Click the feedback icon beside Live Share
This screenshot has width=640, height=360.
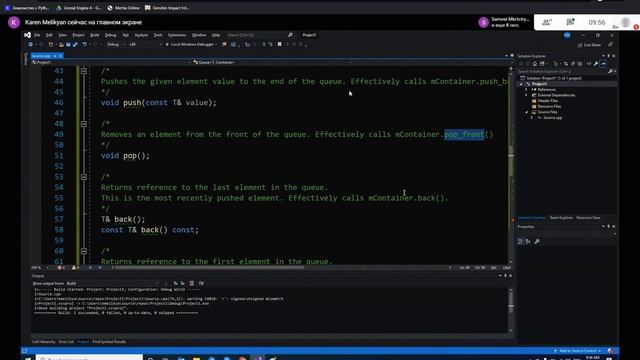(611, 45)
